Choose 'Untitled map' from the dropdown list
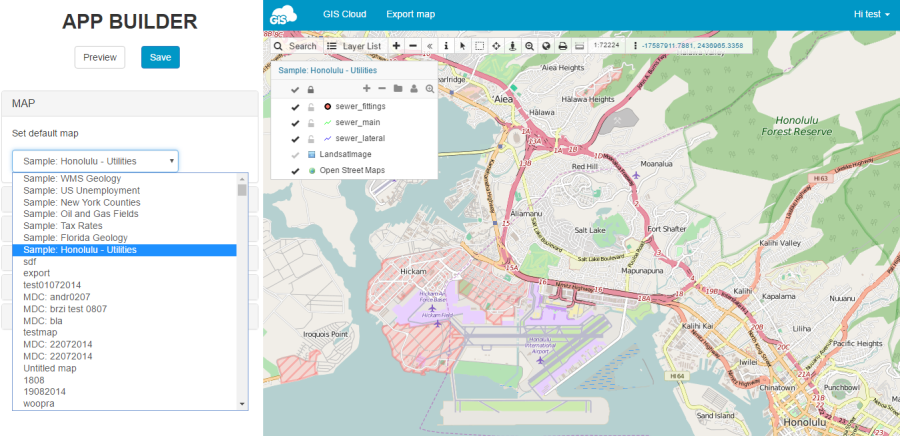 (x=125, y=368)
